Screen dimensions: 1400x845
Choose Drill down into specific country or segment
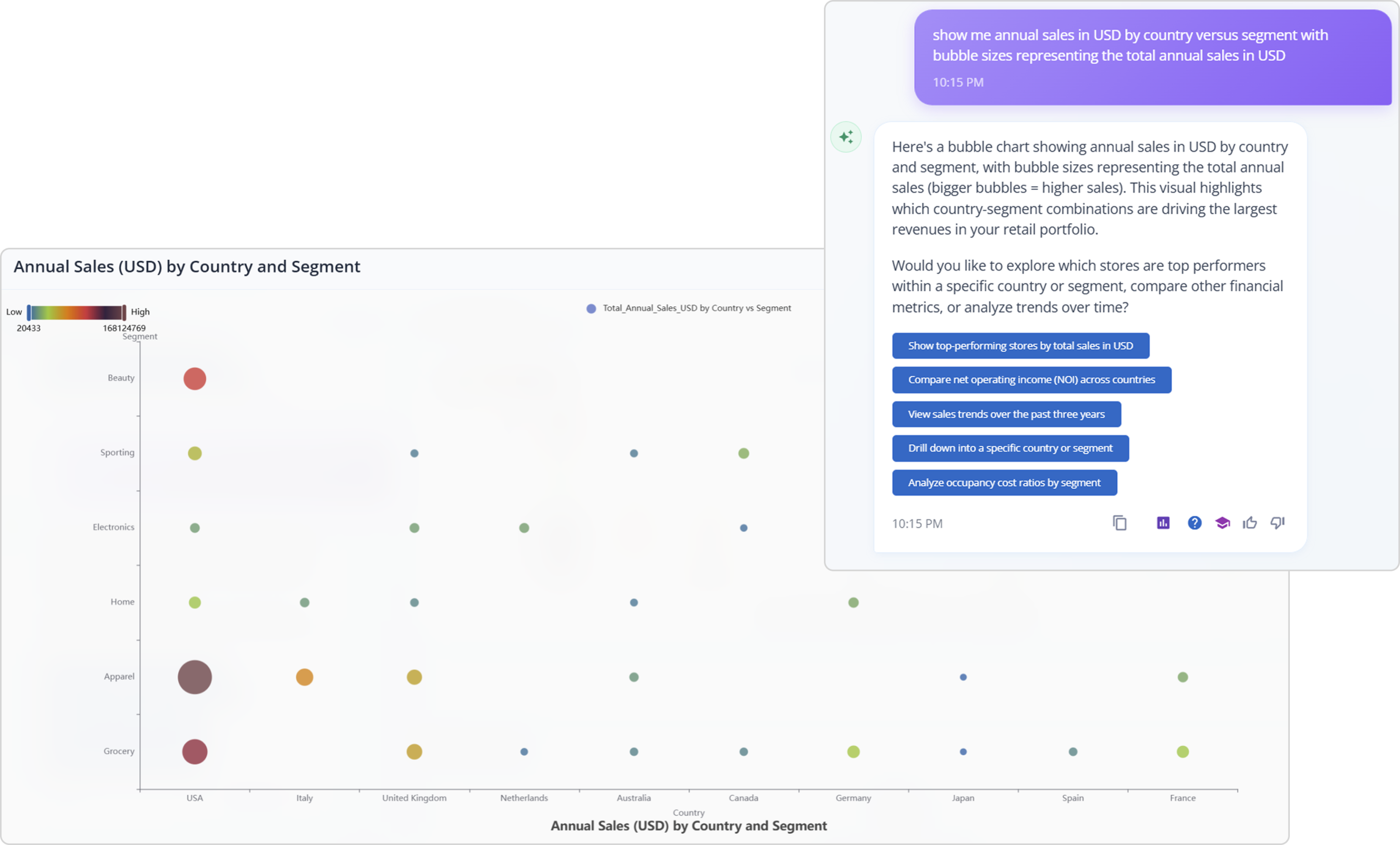1010,448
